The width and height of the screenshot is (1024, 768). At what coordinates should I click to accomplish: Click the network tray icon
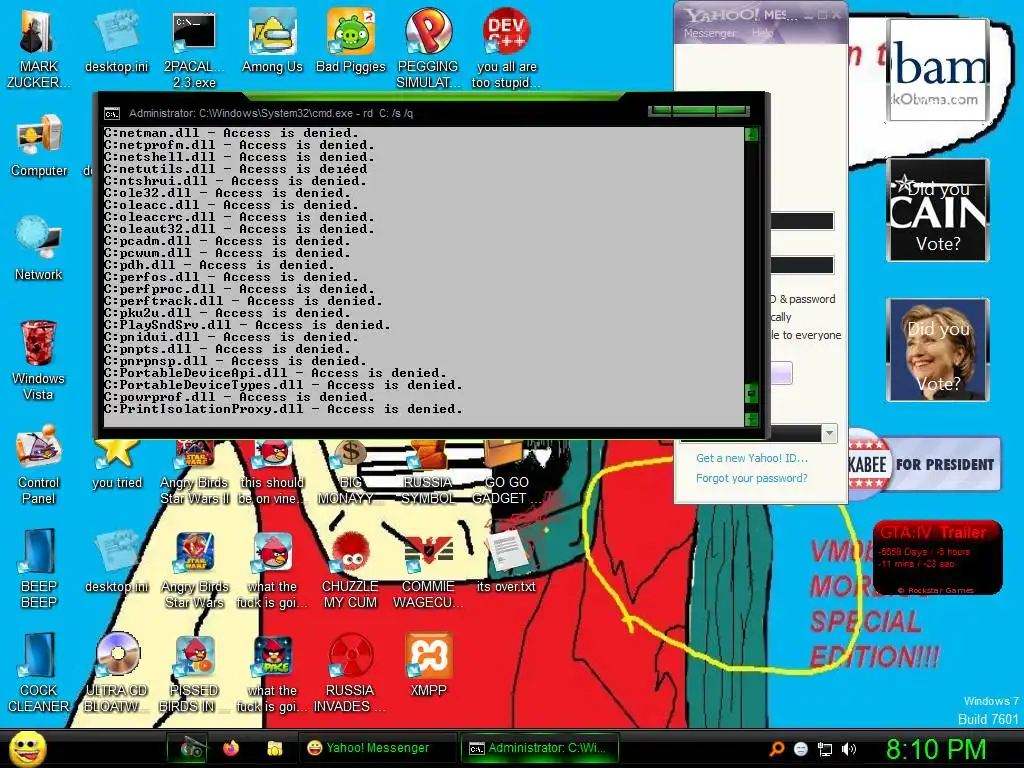tap(825, 749)
